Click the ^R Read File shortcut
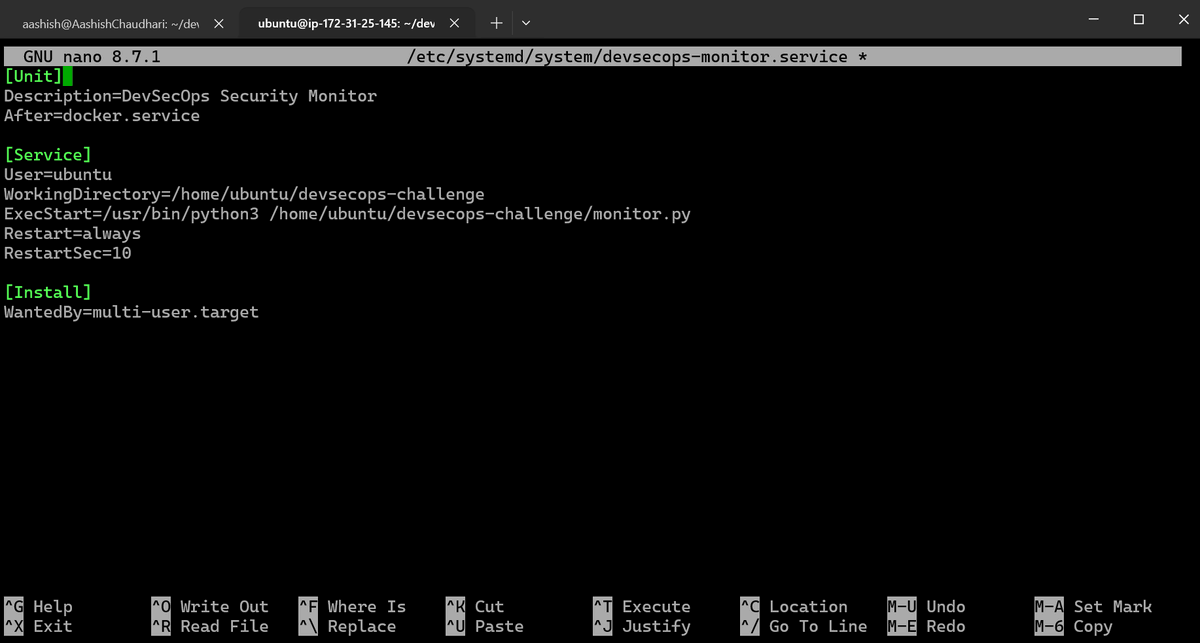The image size is (1200, 643). click(210, 627)
